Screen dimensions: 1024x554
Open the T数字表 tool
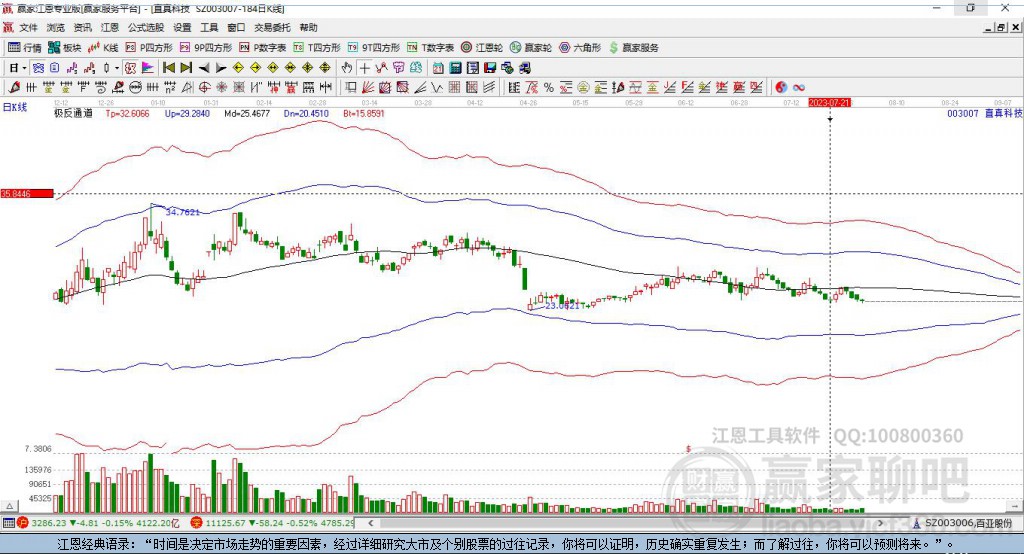pyautogui.click(x=430, y=48)
